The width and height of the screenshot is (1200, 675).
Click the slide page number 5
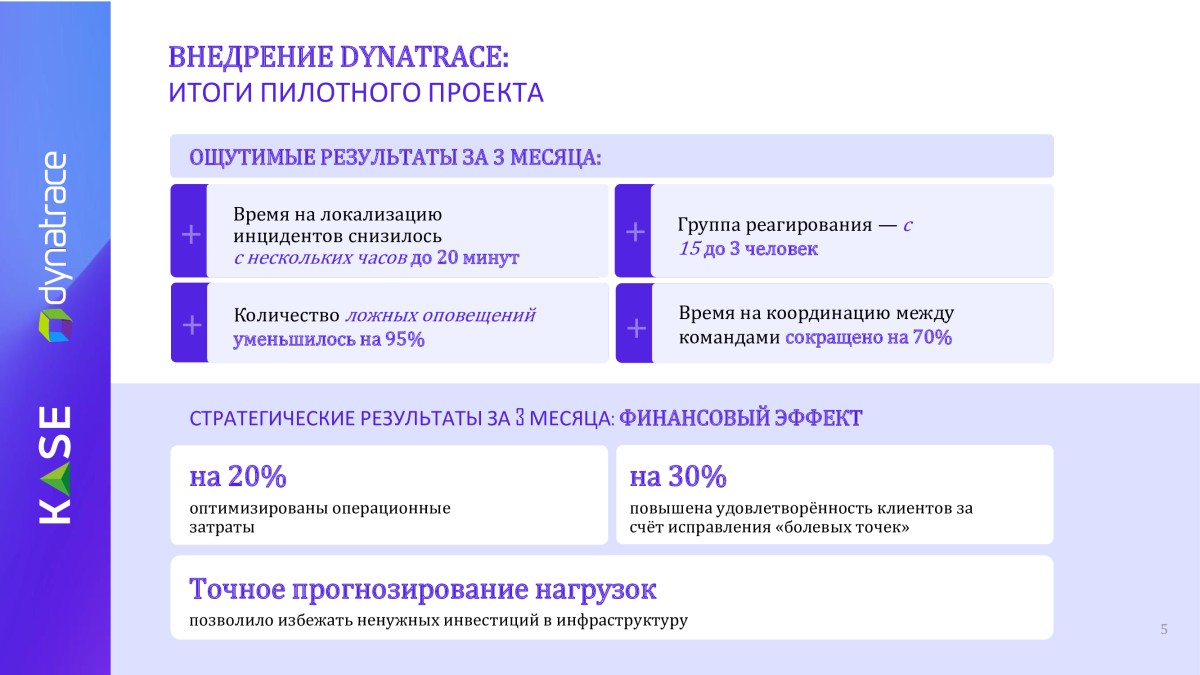[x=1163, y=629]
